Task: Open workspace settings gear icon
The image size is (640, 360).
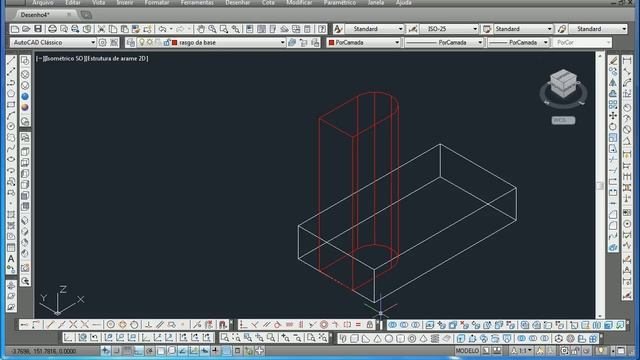Action: click(x=102, y=42)
